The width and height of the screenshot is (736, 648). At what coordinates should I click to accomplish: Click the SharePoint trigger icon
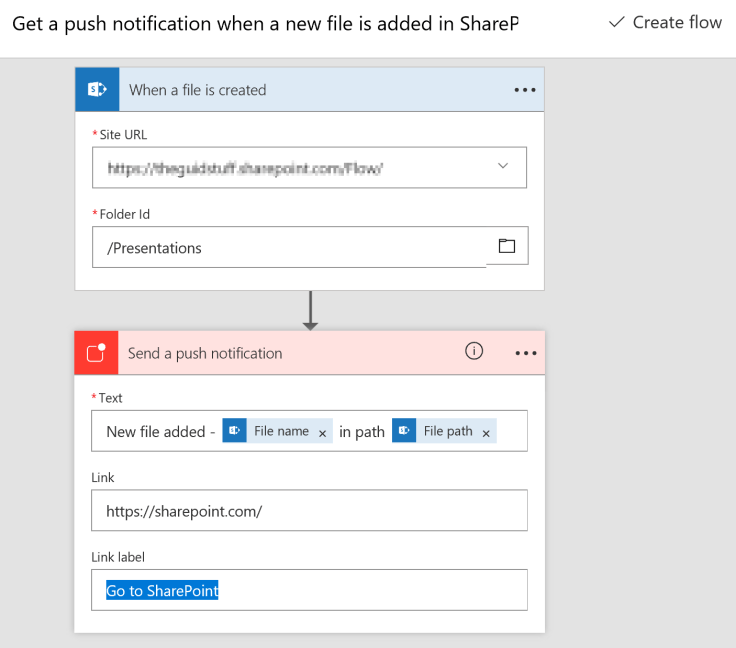97,89
